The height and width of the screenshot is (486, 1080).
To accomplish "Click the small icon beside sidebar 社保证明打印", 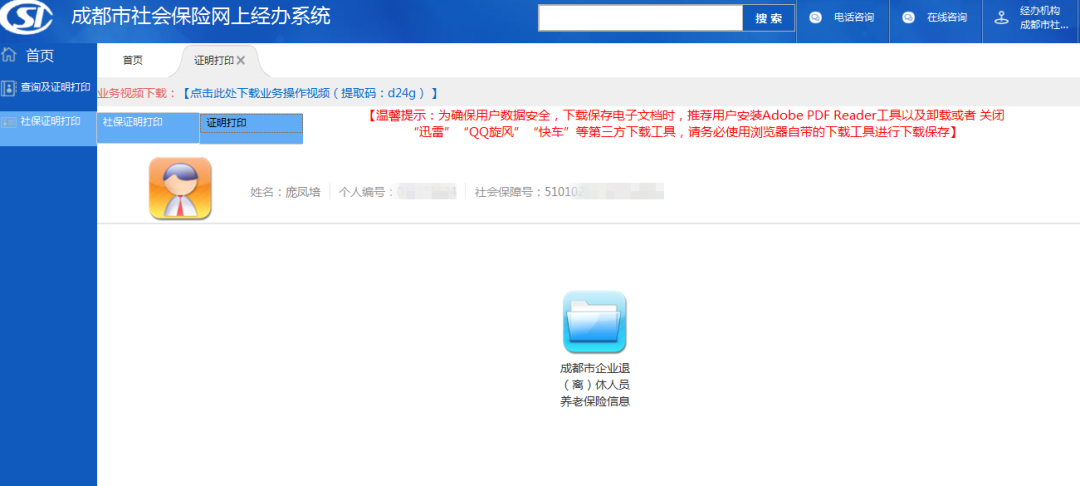I will point(9,122).
